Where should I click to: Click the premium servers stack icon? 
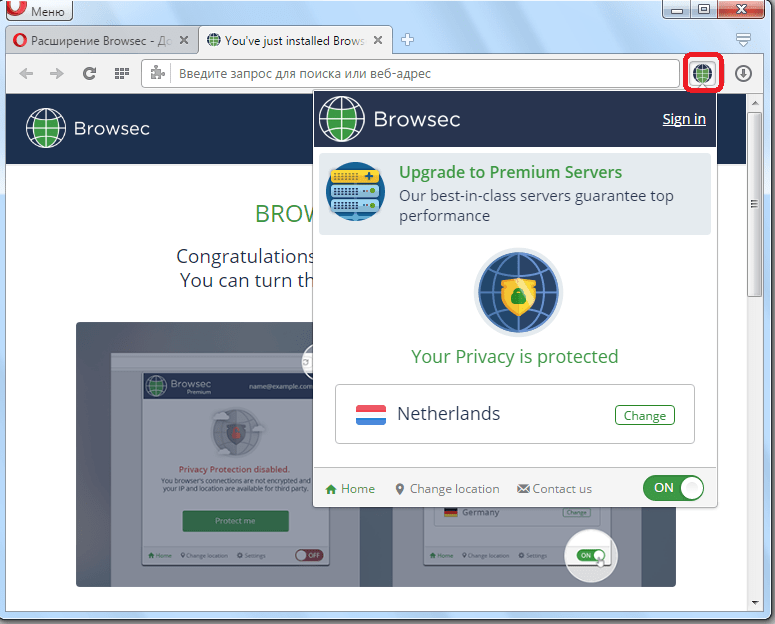(x=355, y=192)
